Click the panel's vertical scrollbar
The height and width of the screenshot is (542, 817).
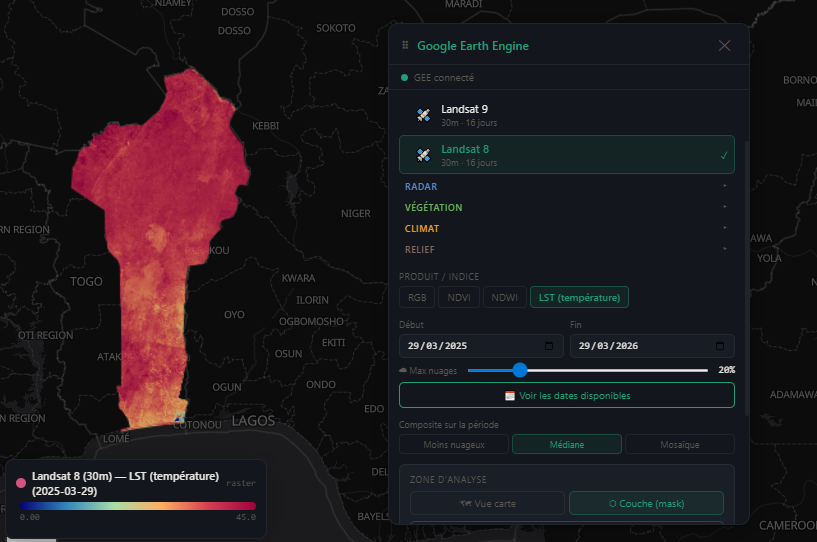click(x=746, y=279)
